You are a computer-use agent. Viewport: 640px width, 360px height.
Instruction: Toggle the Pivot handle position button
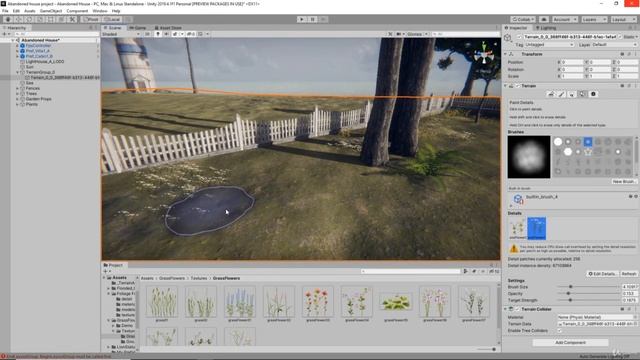pos(90,19)
